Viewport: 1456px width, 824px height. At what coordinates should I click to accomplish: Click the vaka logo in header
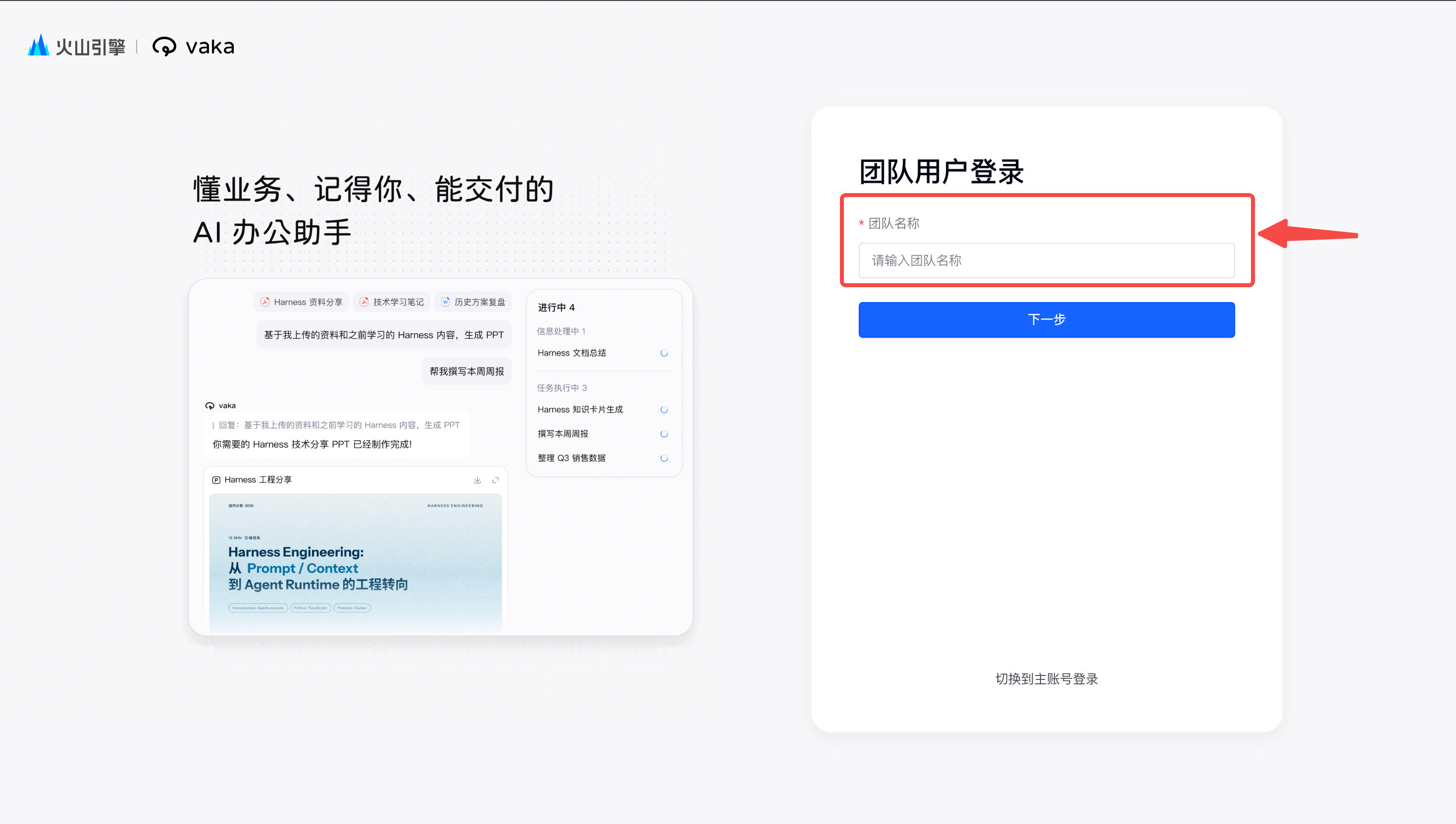pos(193,47)
